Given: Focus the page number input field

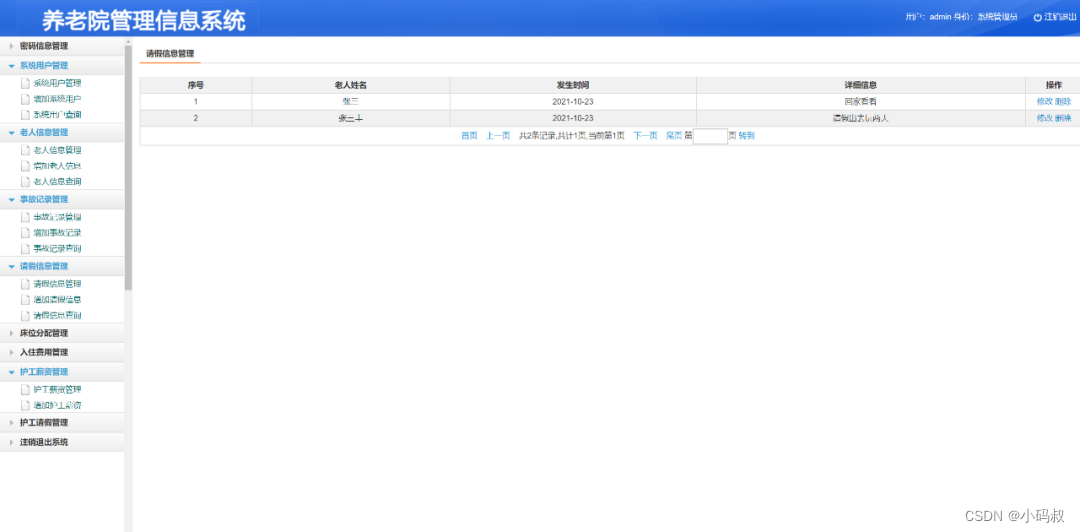Looking at the screenshot, I should 710,136.
